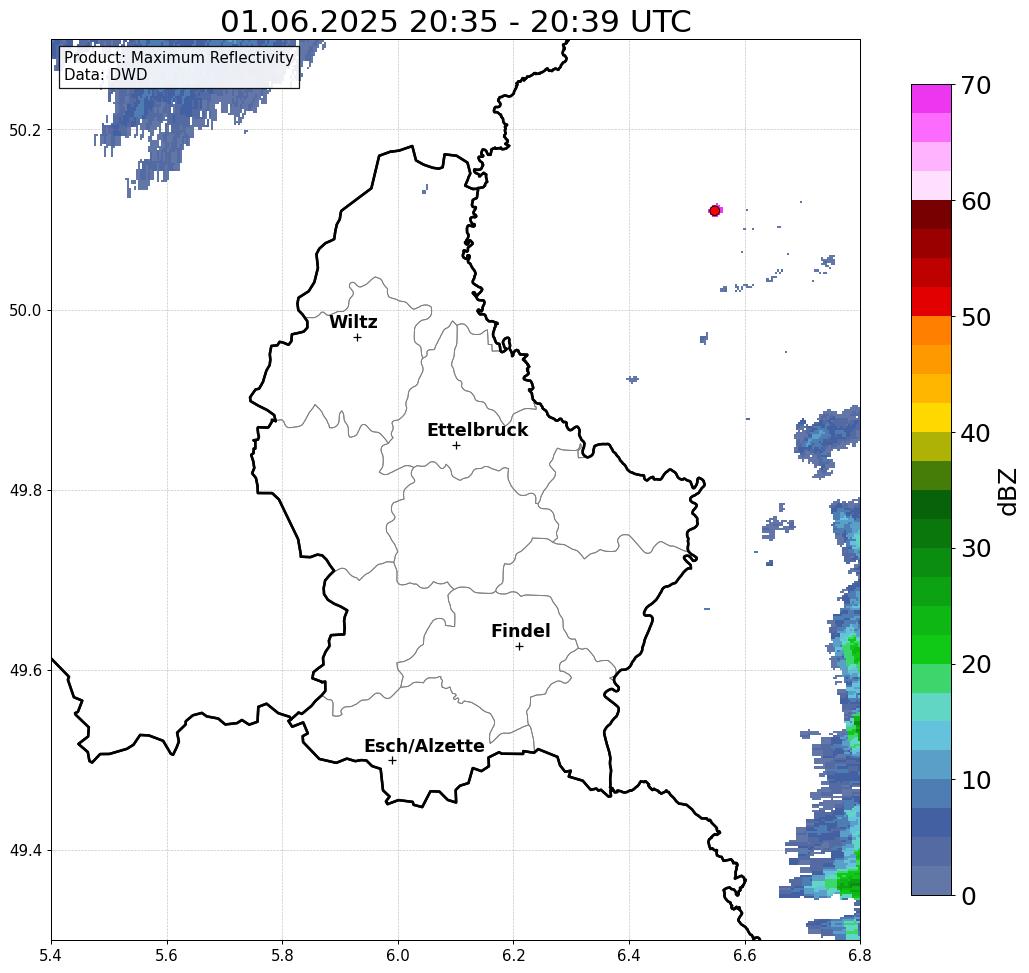
Task: Click the dBZ colorbar label
Action: (x=1007, y=492)
